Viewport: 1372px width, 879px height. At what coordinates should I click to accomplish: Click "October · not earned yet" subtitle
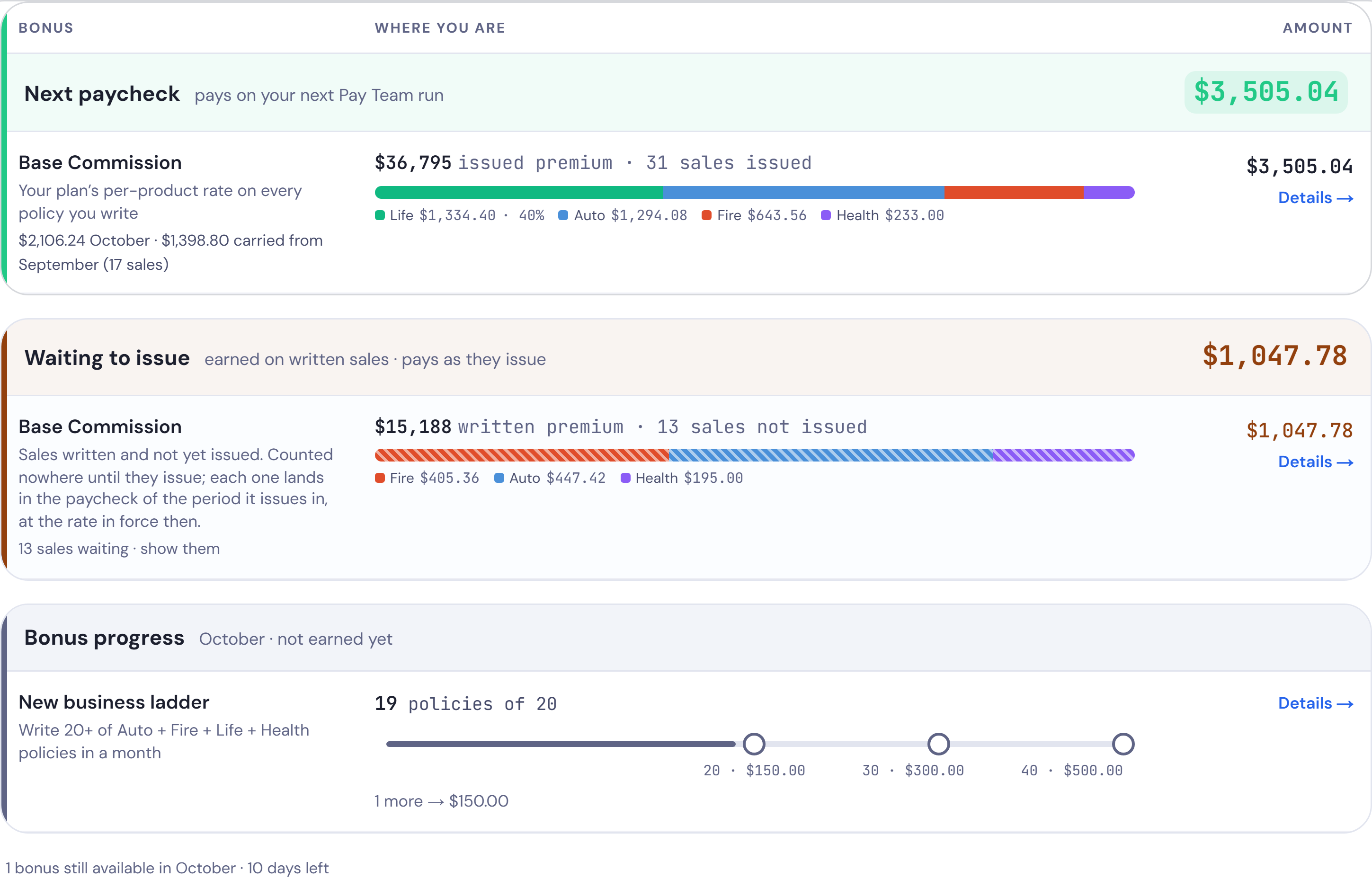click(295, 639)
